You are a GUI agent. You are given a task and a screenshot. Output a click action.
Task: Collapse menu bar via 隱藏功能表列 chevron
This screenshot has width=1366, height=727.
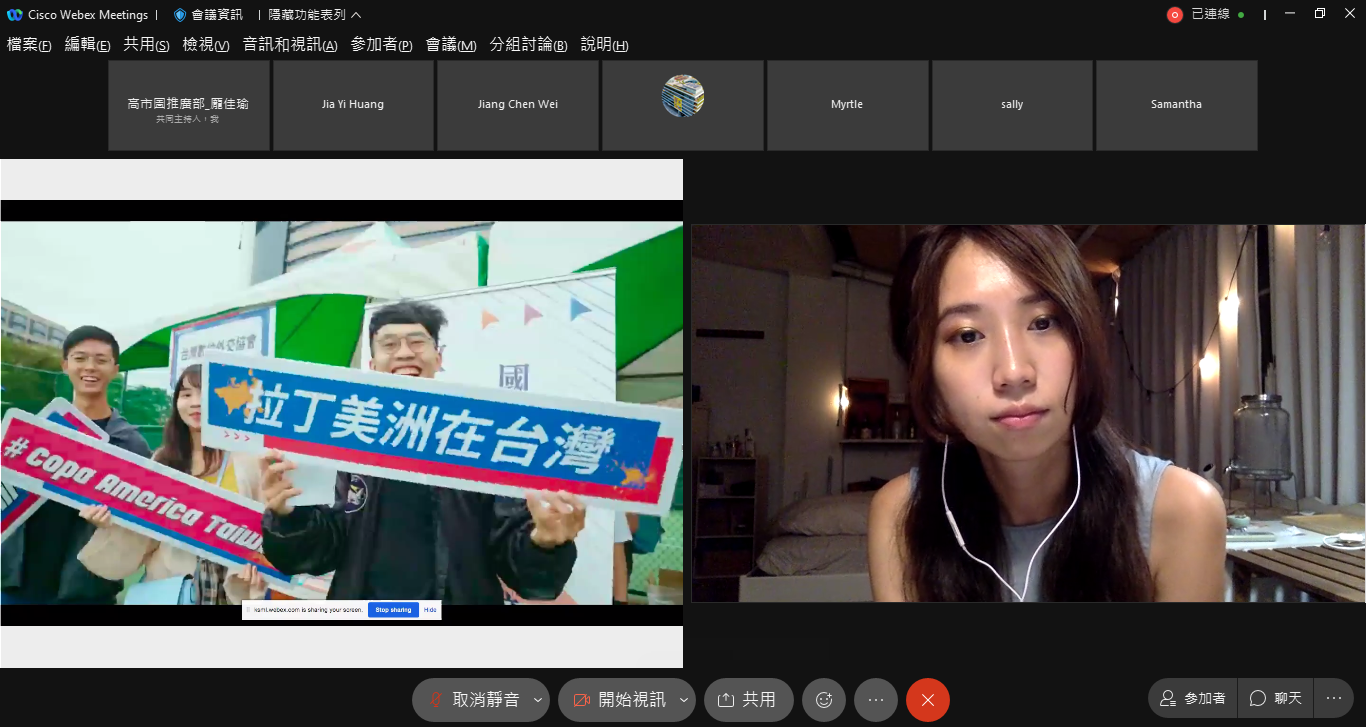tap(357, 15)
